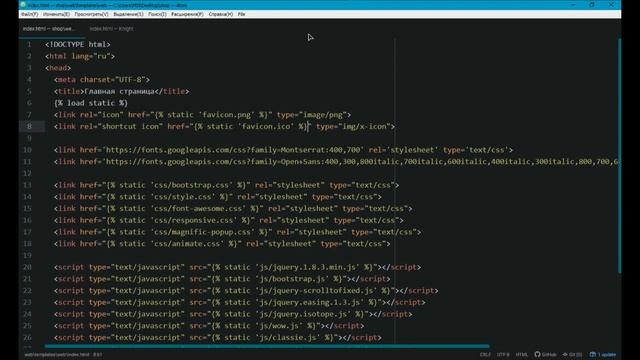Click 'css/font-awesome.css' on line 15

click(198, 209)
